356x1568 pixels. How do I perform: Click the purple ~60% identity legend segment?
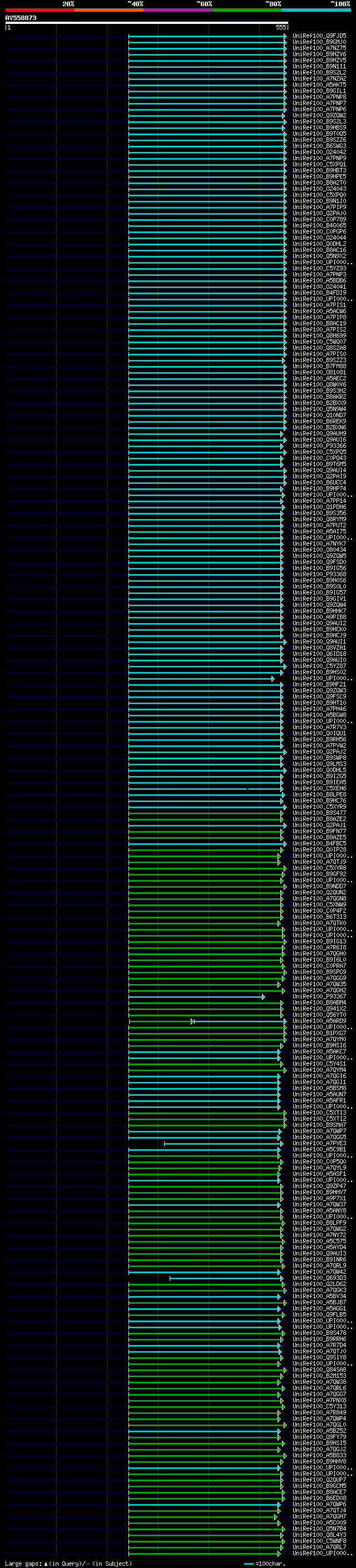179,10
